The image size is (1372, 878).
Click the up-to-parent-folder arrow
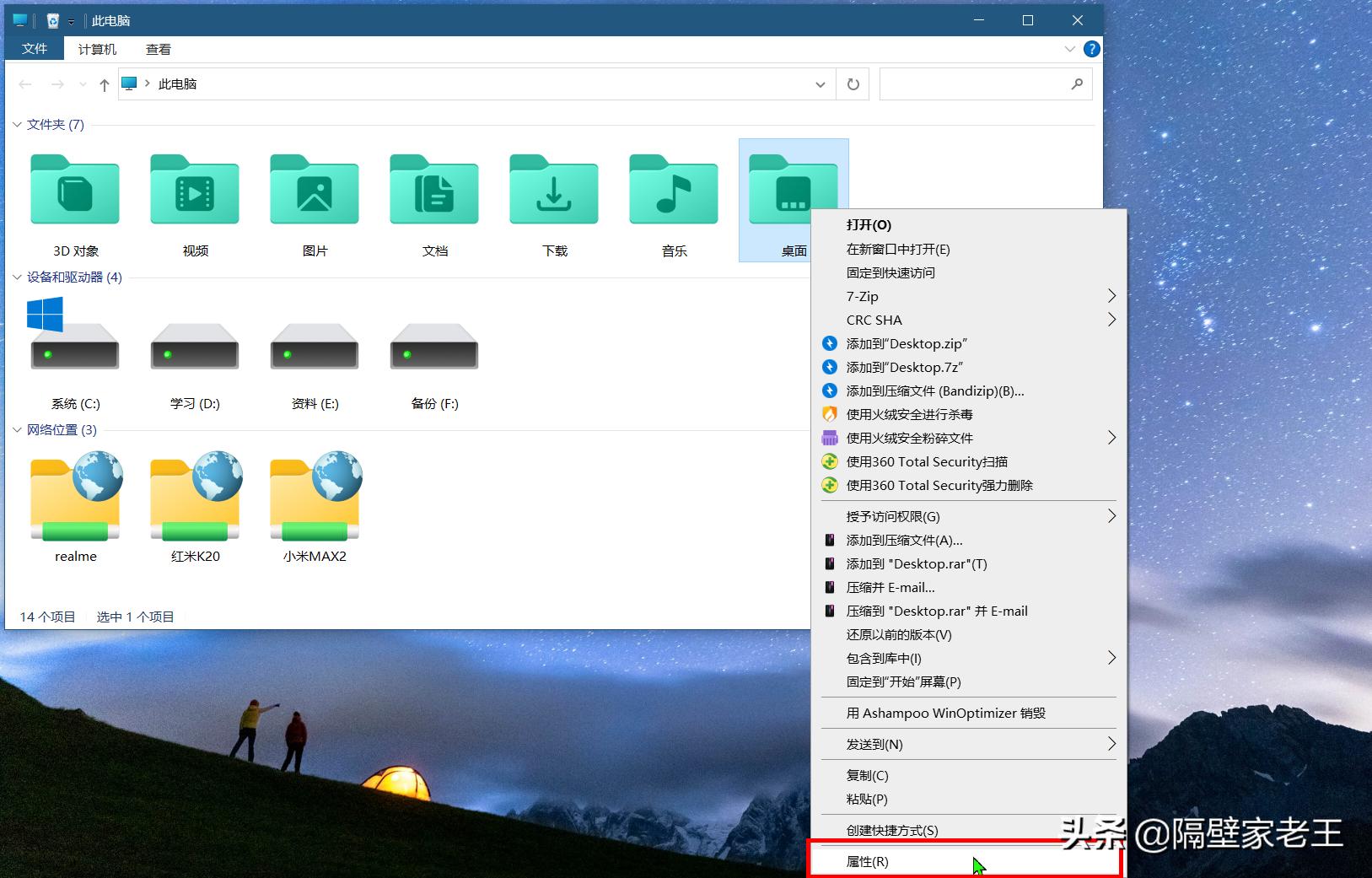(x=103, y=83)
